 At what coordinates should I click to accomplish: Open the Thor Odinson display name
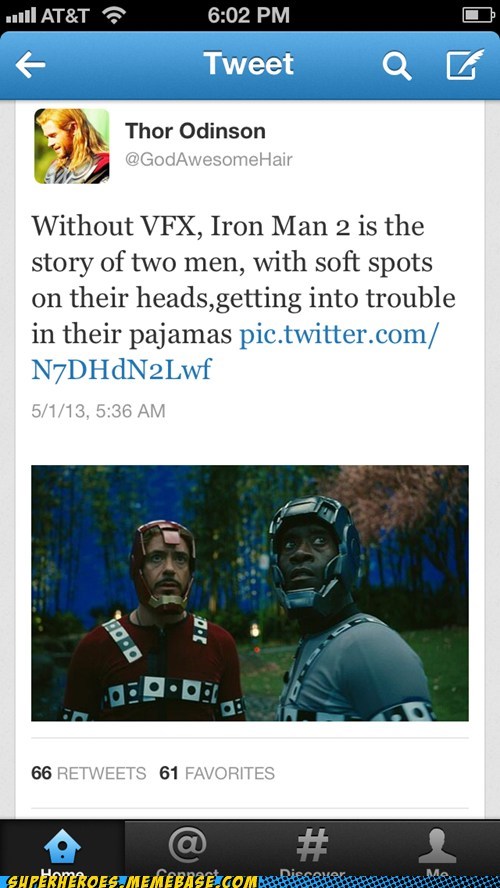pyautogui.click(x=195, y=131)
